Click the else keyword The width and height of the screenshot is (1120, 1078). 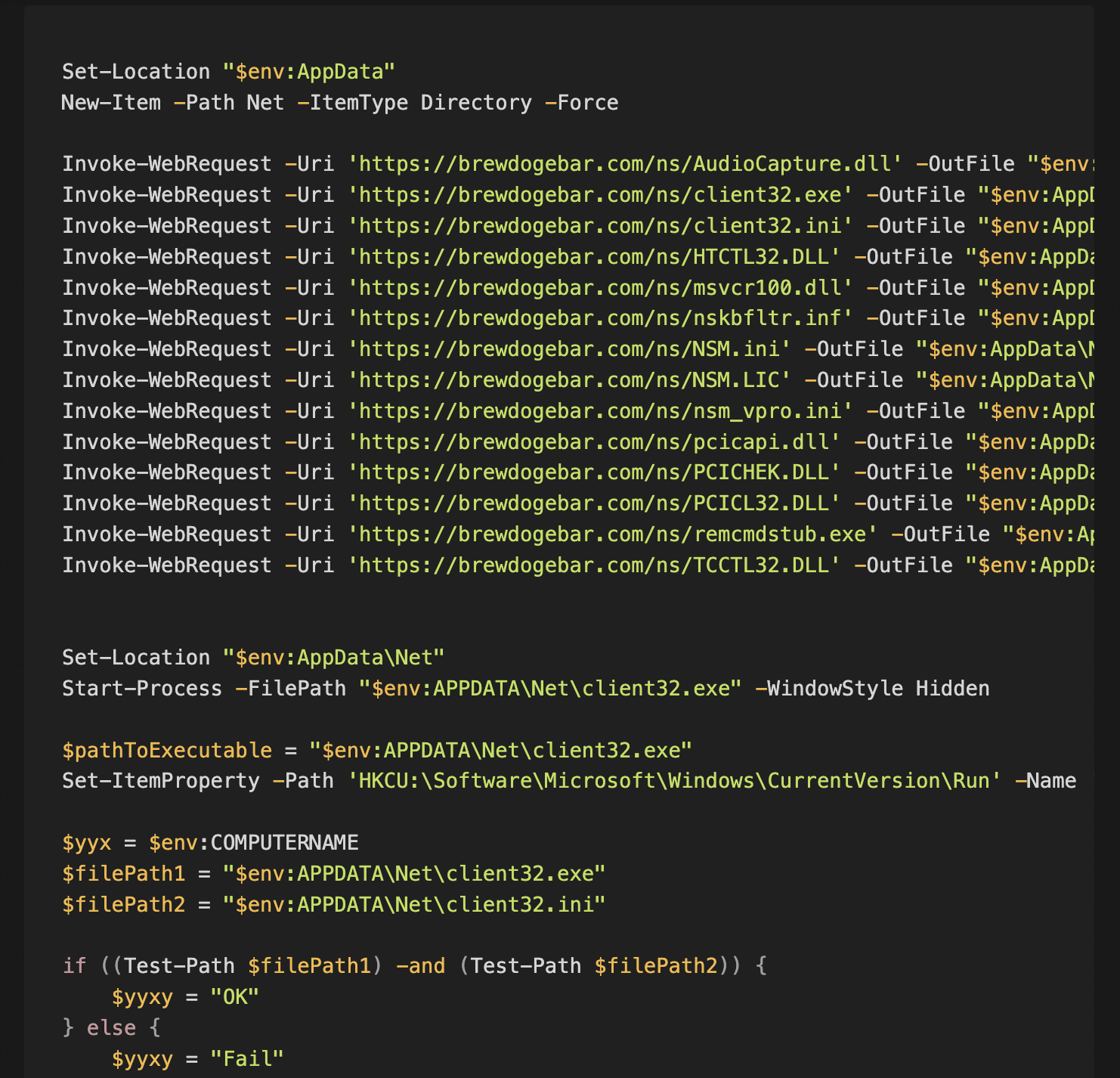[111, 1028]
